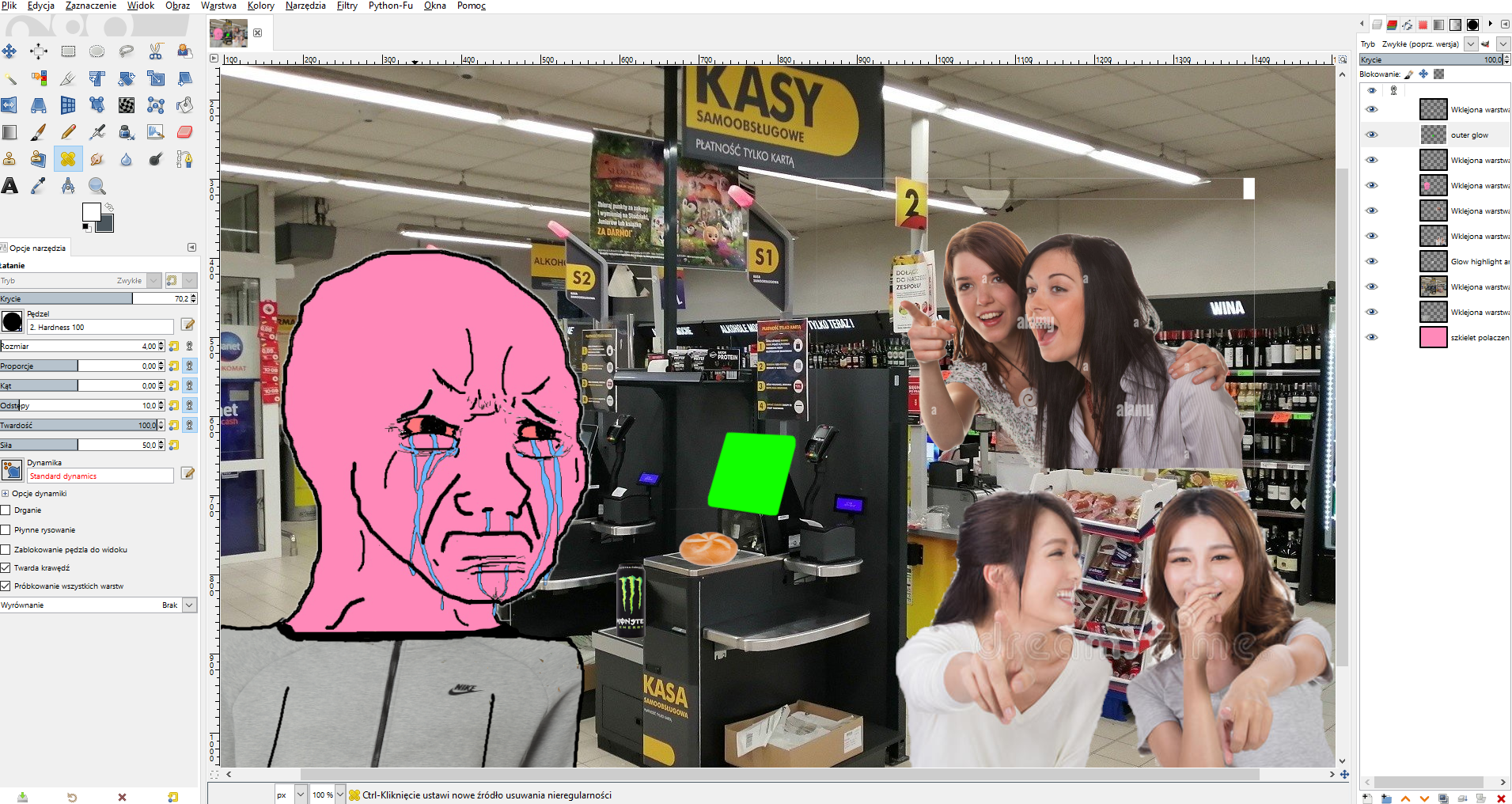Open the 100 % zoom dropdown
Viewport: 1512px width, 804px height.
pyautogui.click(x=340, y=795)
